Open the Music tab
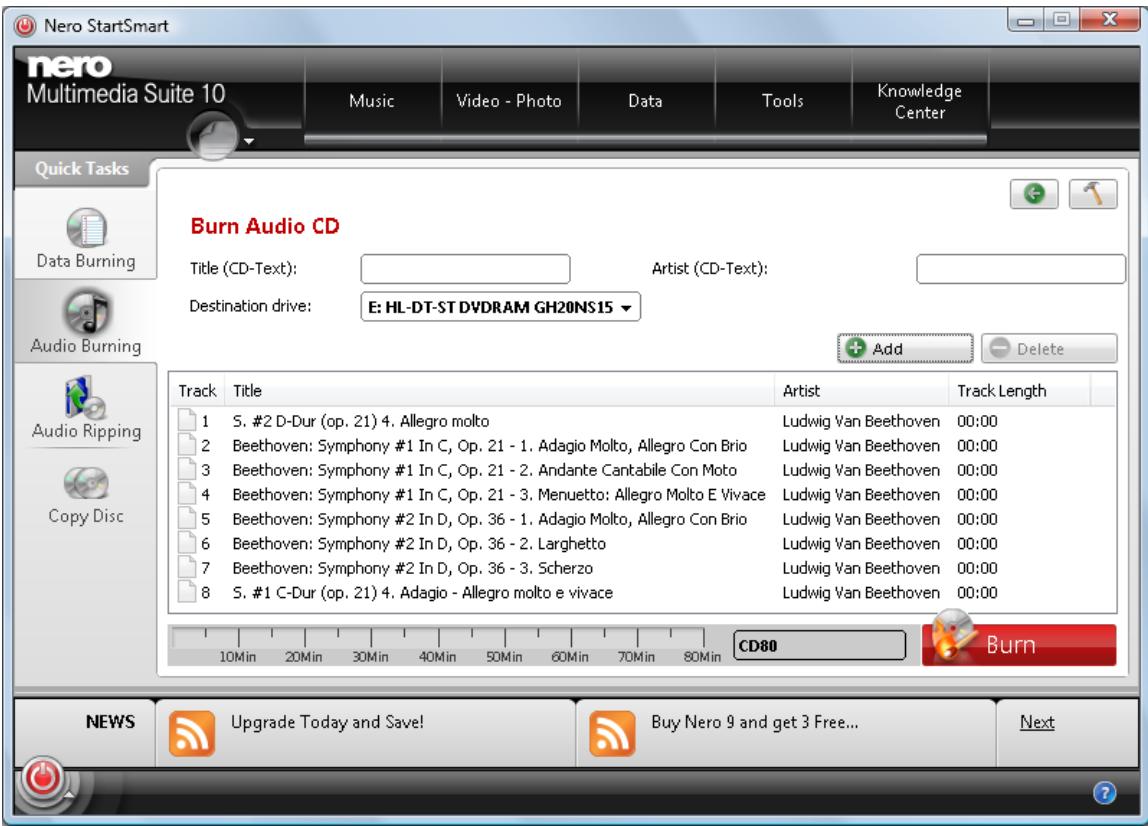 click(372, 101)
